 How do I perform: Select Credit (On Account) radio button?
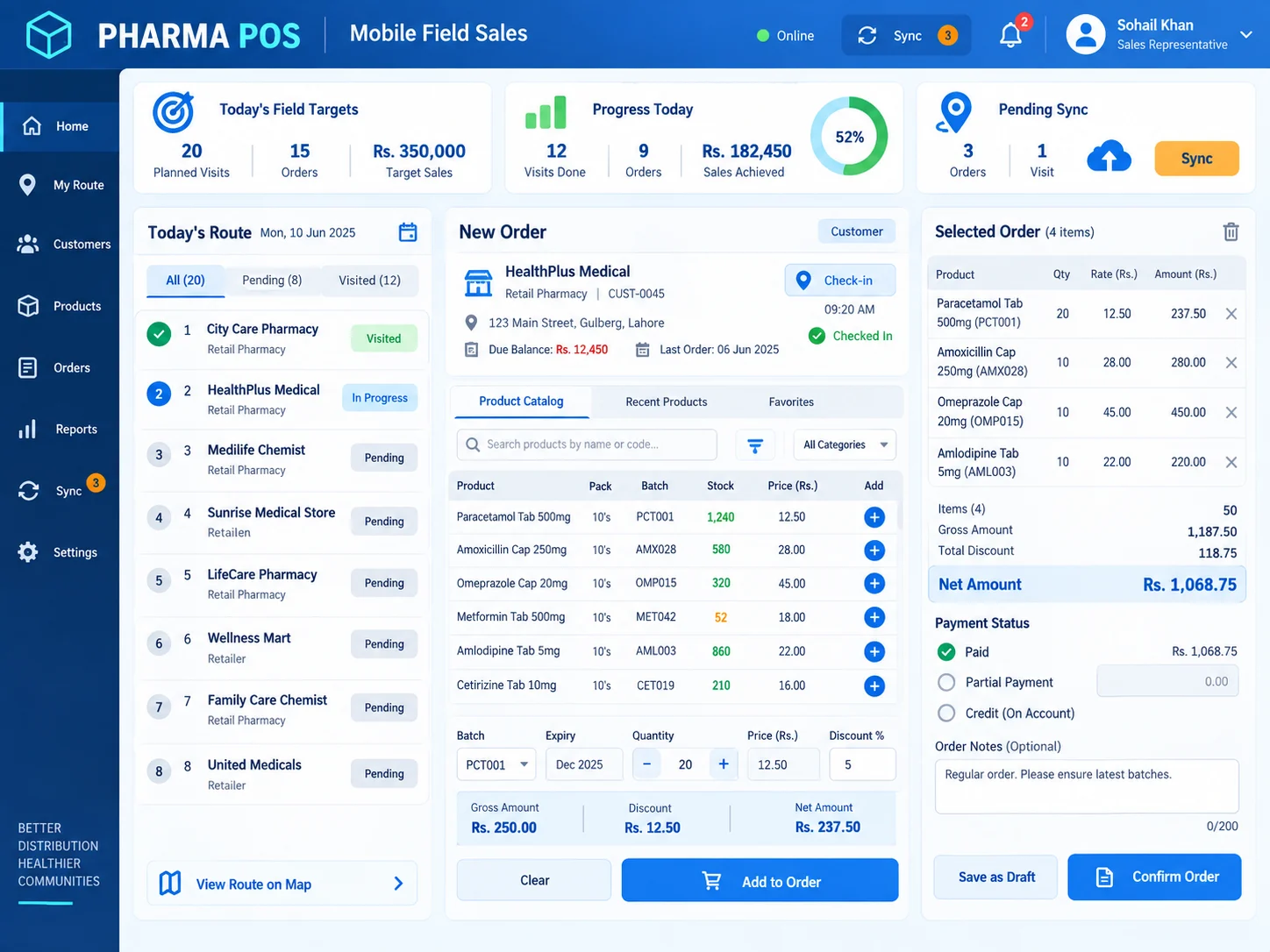pyautogui.click(x=946, y=714)
